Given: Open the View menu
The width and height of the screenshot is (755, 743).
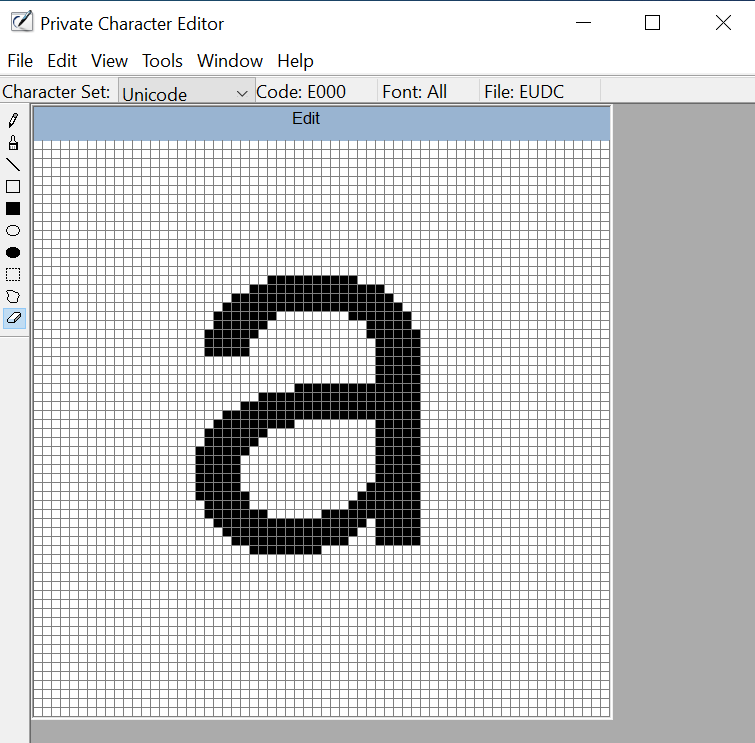Looking at the screenshot, I should click(109, 61).
